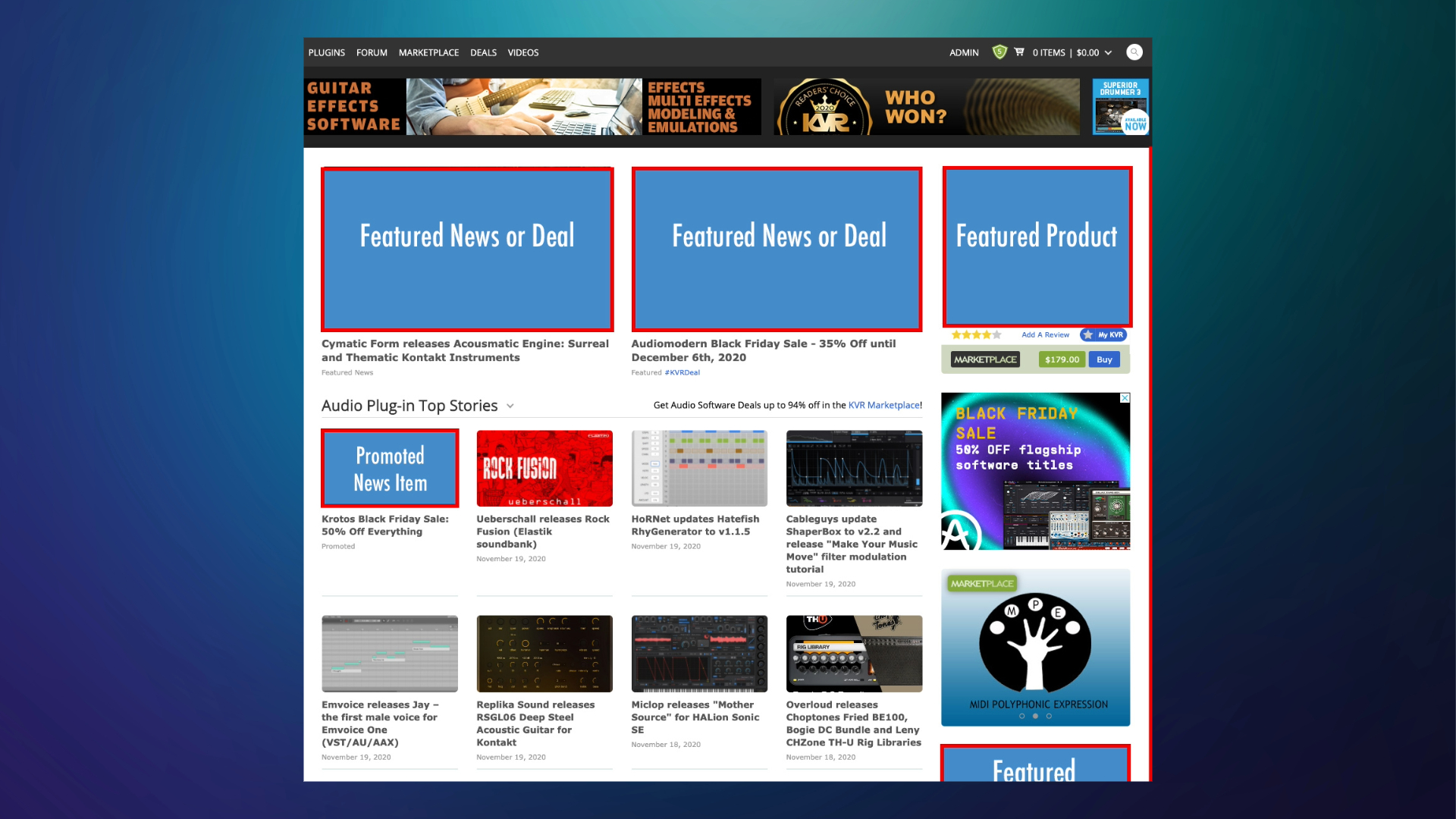Click the #KVRDeal tag link
Screen dimensions: 1456x819
tap(682, 372)
